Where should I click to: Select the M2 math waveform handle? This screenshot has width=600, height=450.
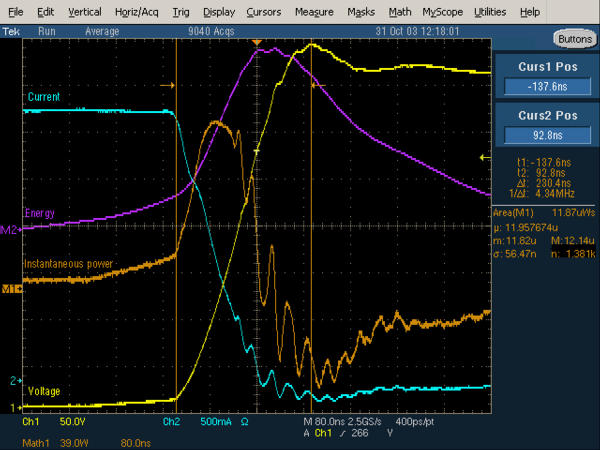click(x=11, y=231)
